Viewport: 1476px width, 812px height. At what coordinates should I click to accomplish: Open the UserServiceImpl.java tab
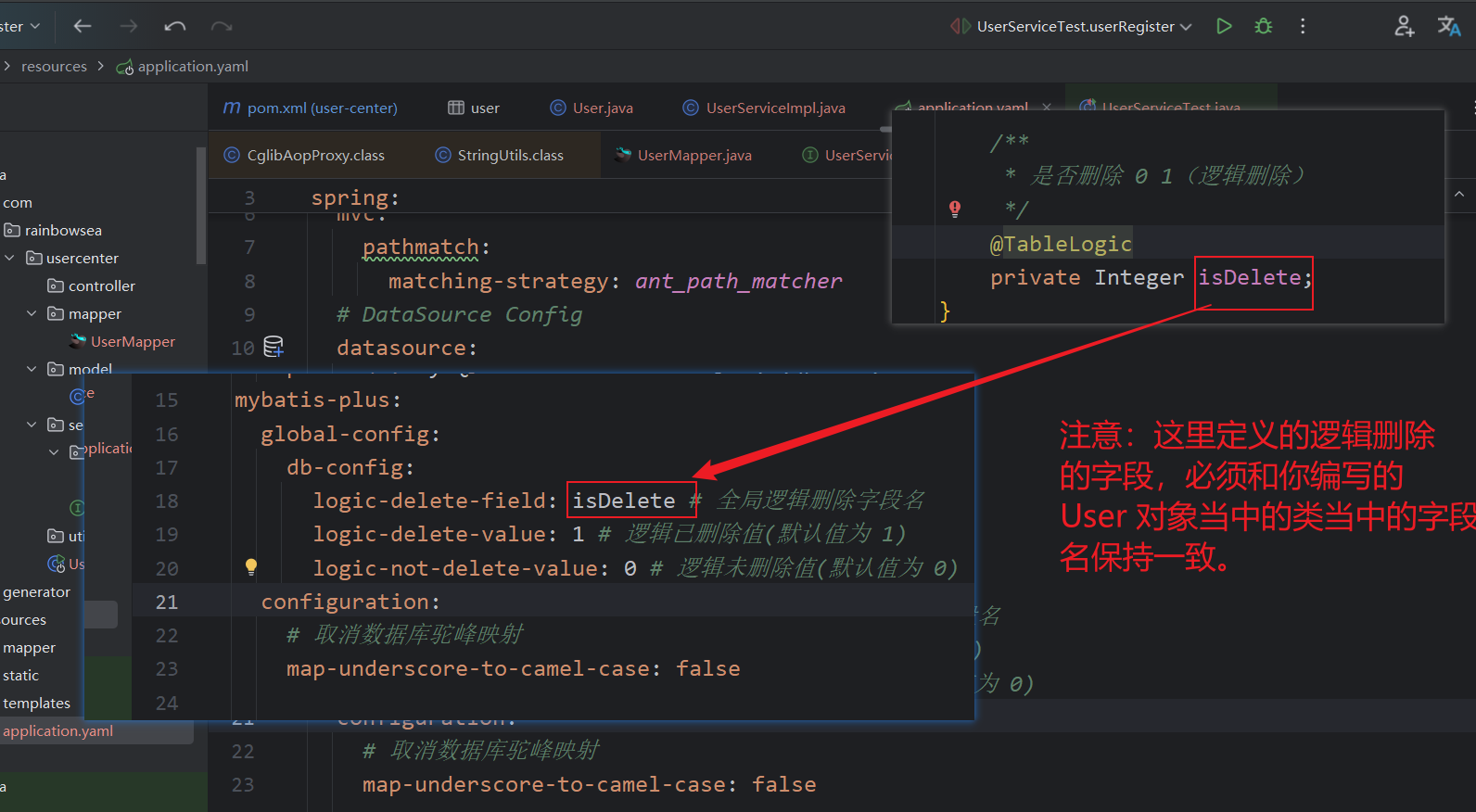[764, 108]
